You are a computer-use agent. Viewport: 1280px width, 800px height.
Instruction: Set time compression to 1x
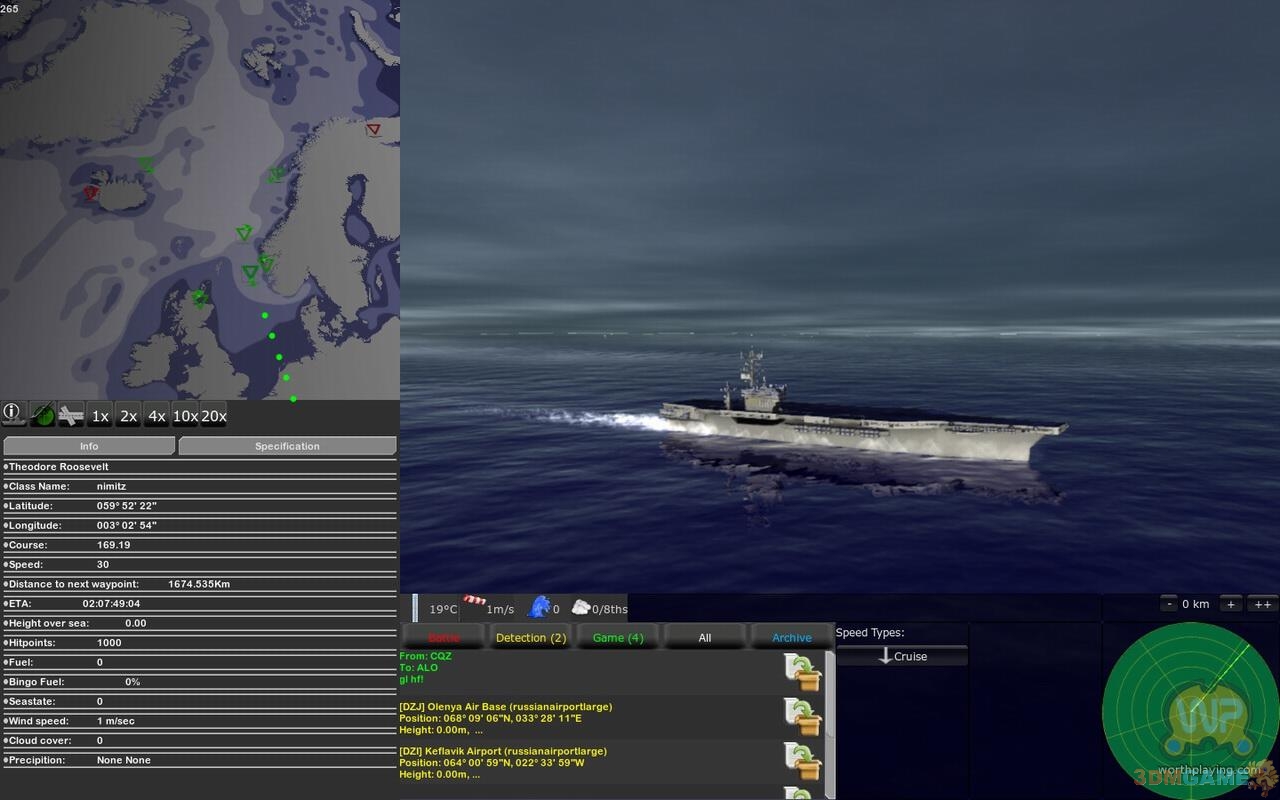100,416
